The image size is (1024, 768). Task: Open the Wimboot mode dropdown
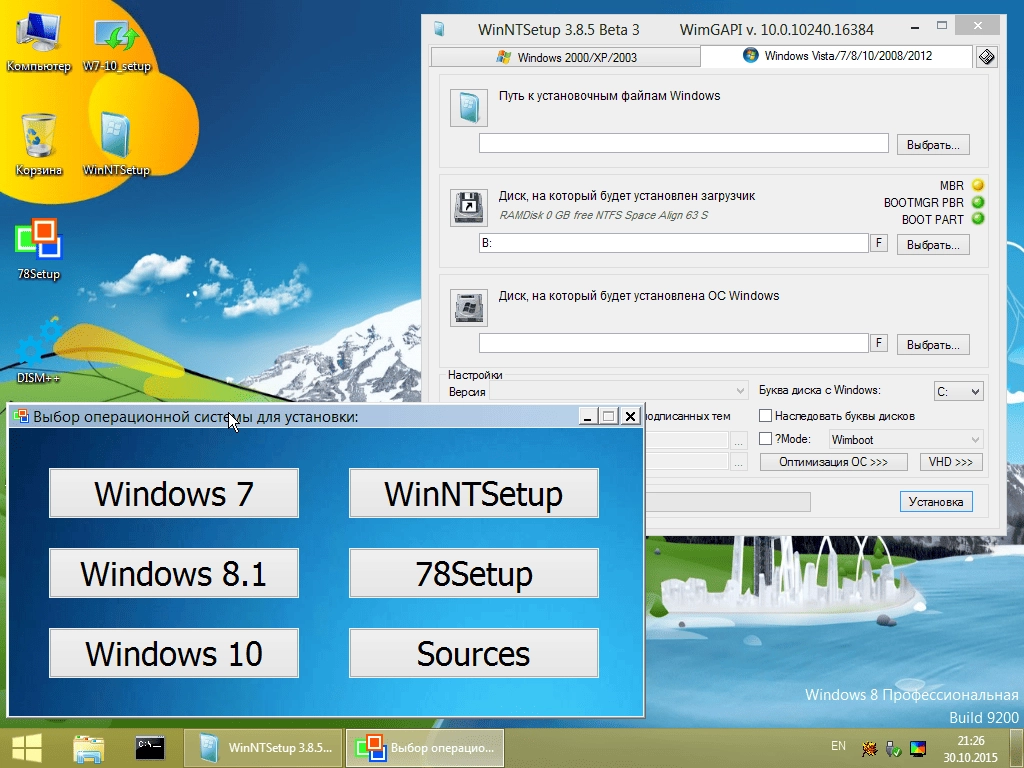pos(905,440)
